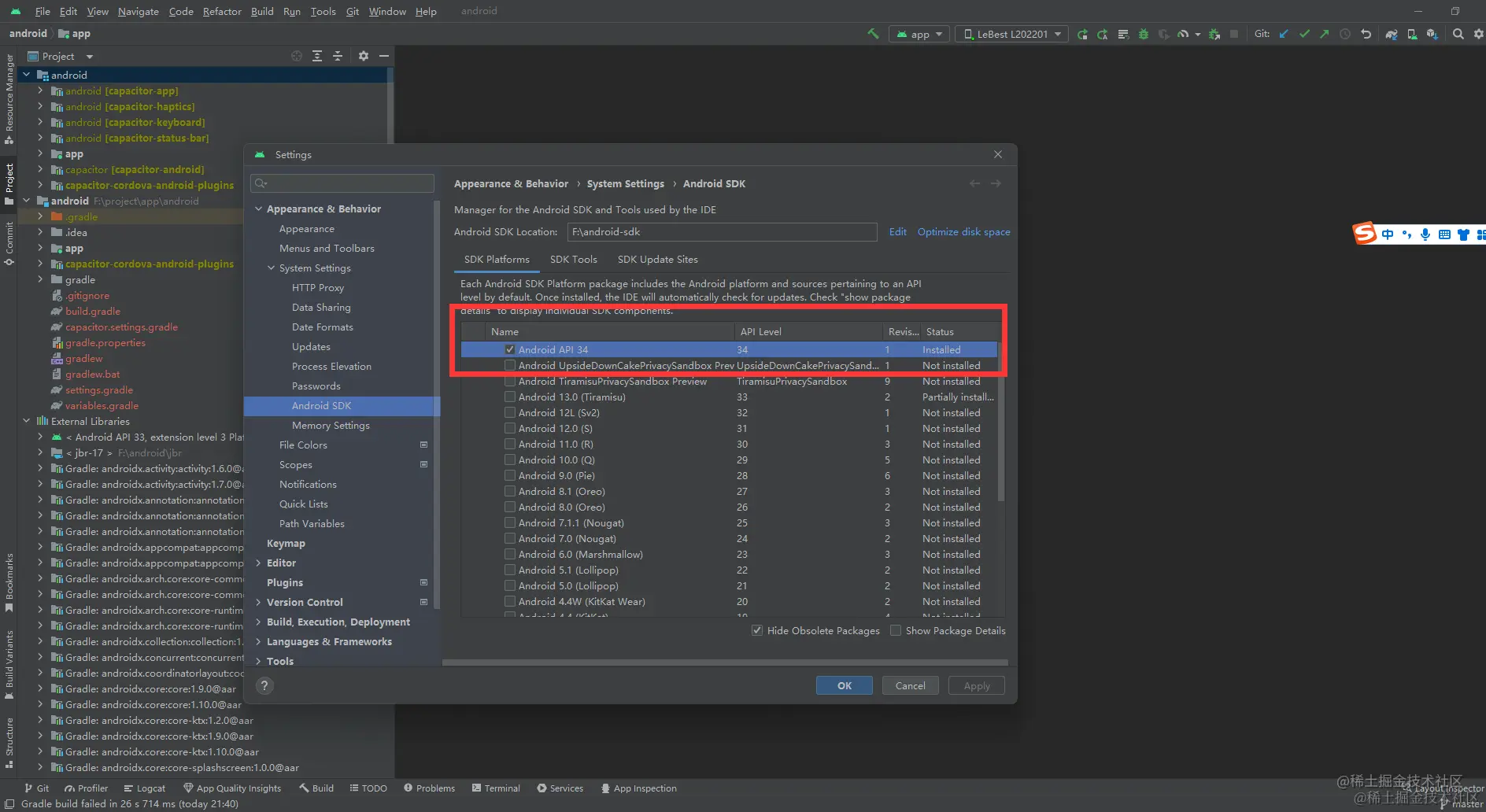Open the Logcat tool window
The width and height of the screenshot is (1486, 812).
click(x=144, y=788)
